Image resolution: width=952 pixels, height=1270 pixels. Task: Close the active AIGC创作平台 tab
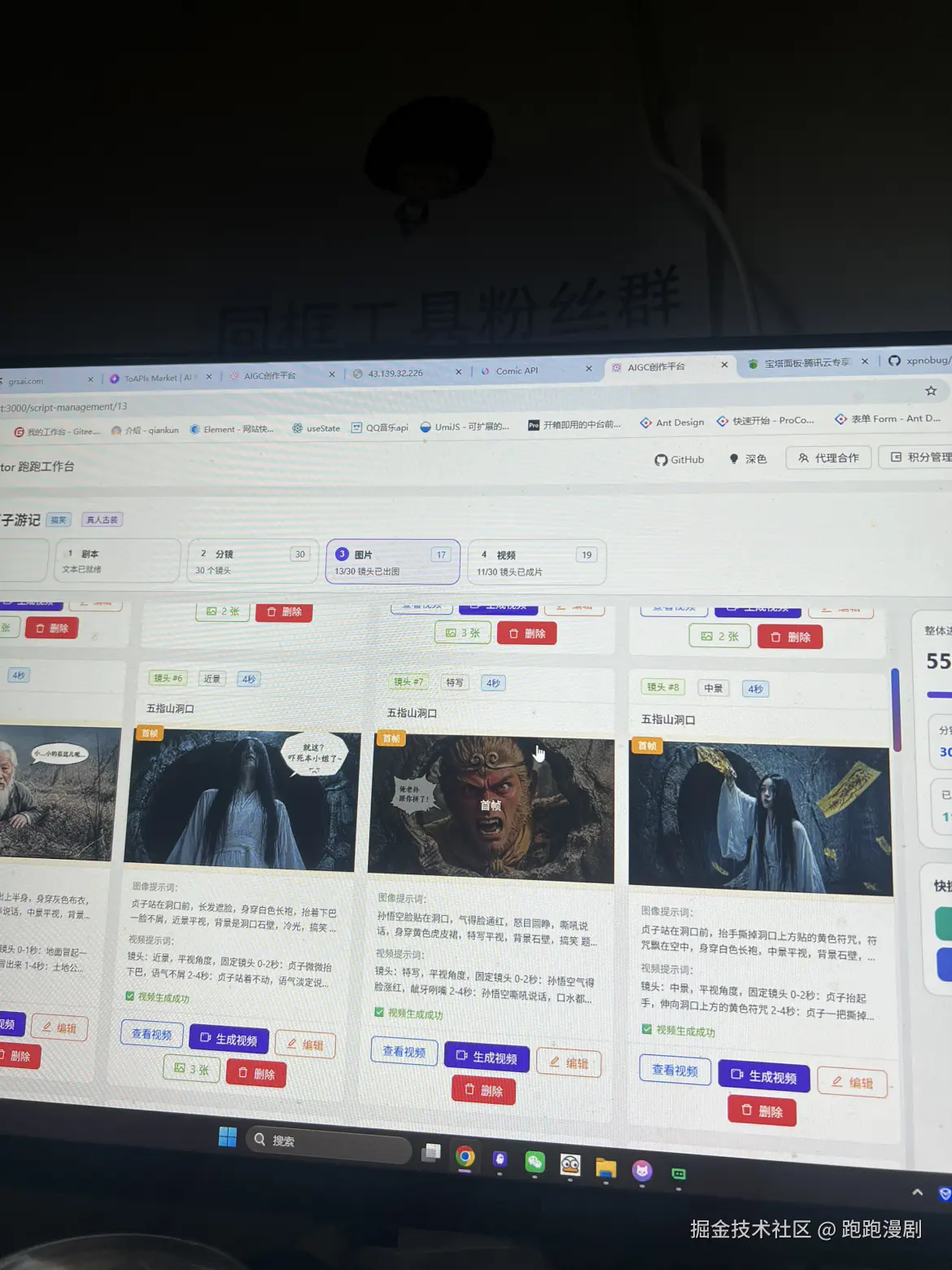click(x=724, y=365)
